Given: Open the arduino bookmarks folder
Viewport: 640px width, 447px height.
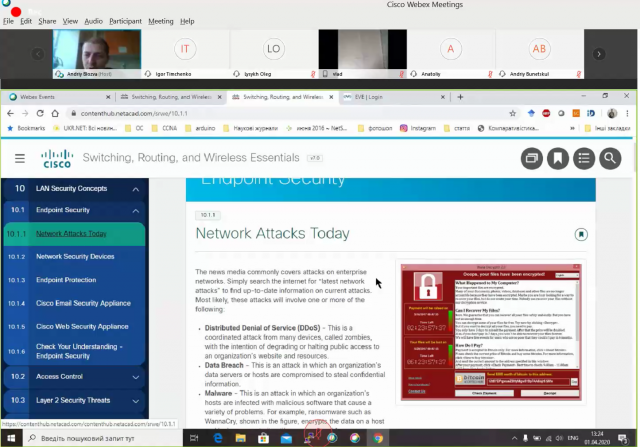Looking at the screenshot, I should (x=200, y=128).
